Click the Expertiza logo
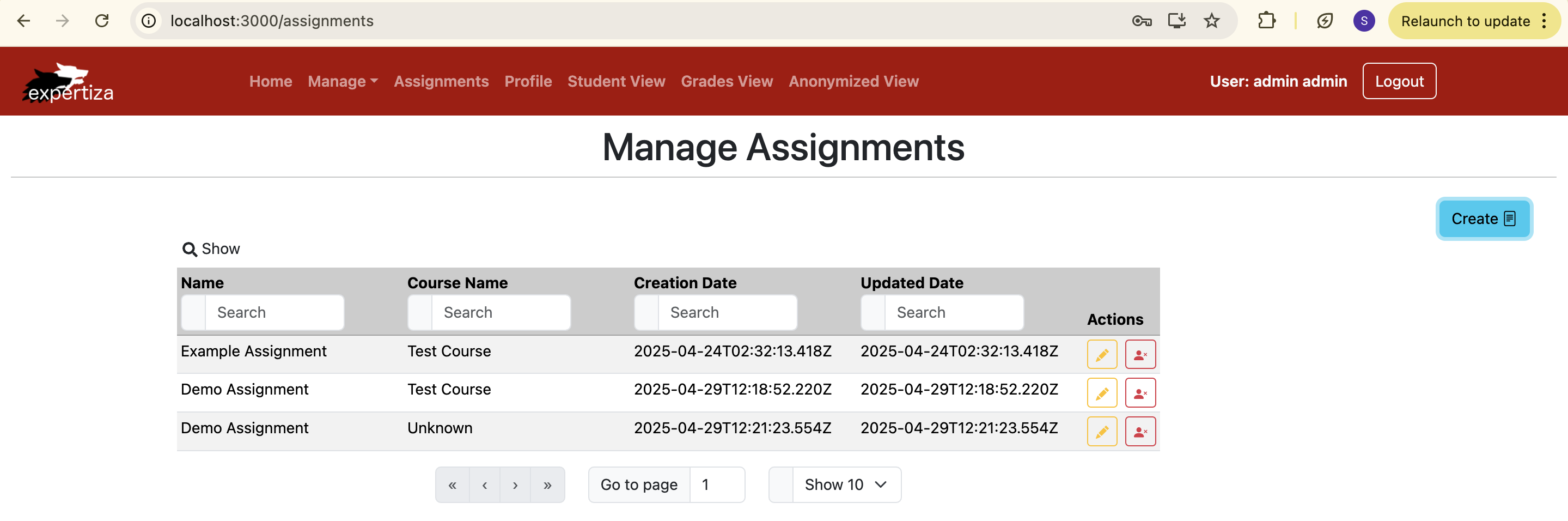Viewport: 1568px width, 521px height. 68,82
